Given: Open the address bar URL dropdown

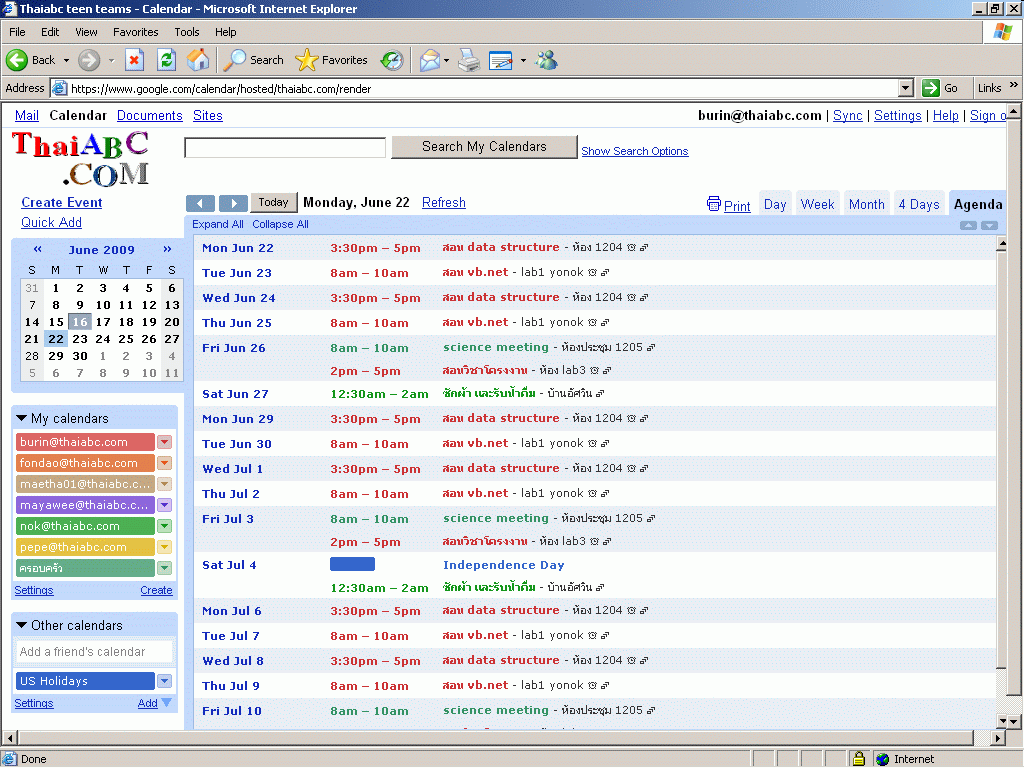Looking at the screenshot, I should (906, 88).
